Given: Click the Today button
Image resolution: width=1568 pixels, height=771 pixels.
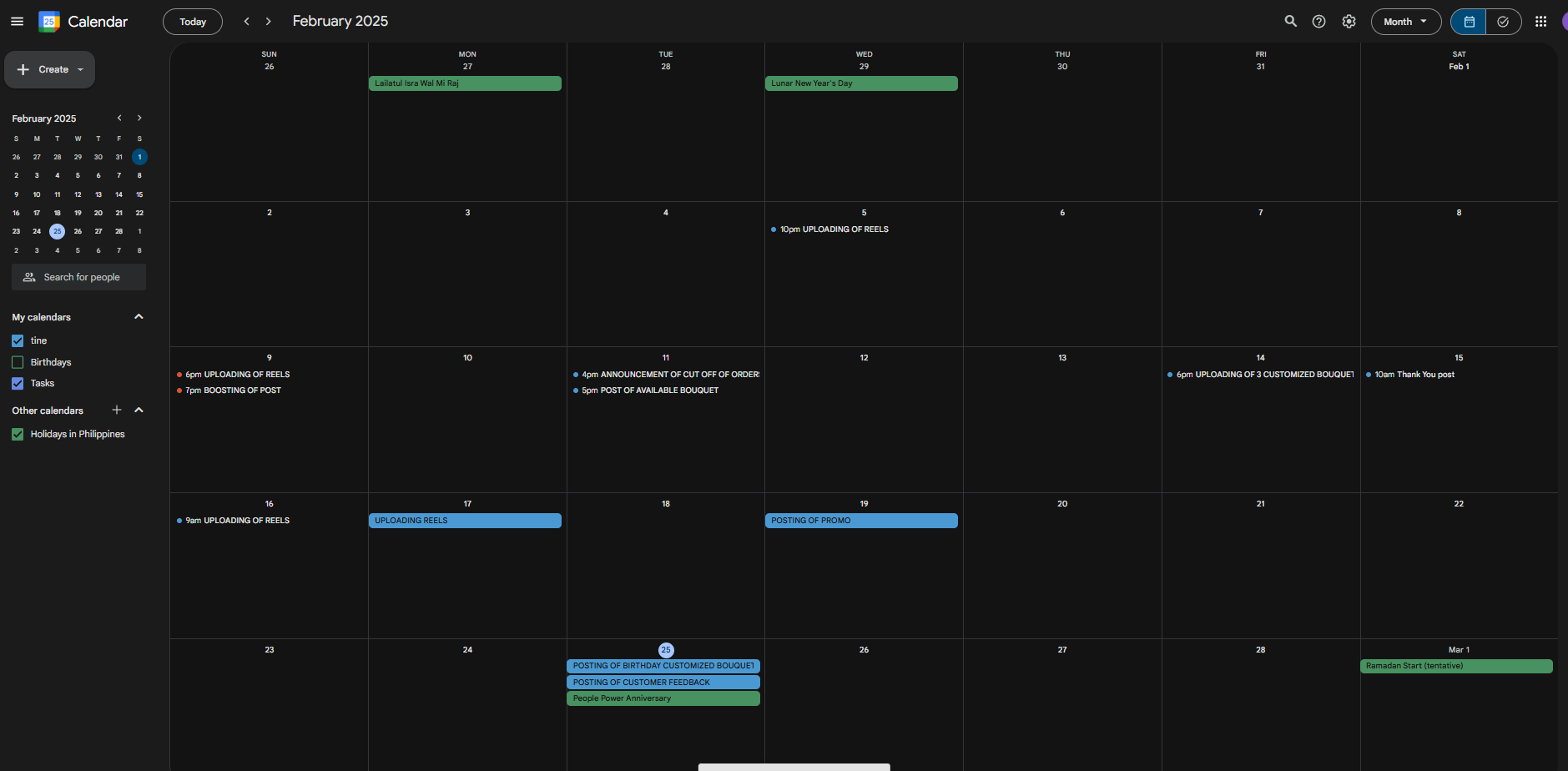Looking at the screenshot, I should point(193,22).
